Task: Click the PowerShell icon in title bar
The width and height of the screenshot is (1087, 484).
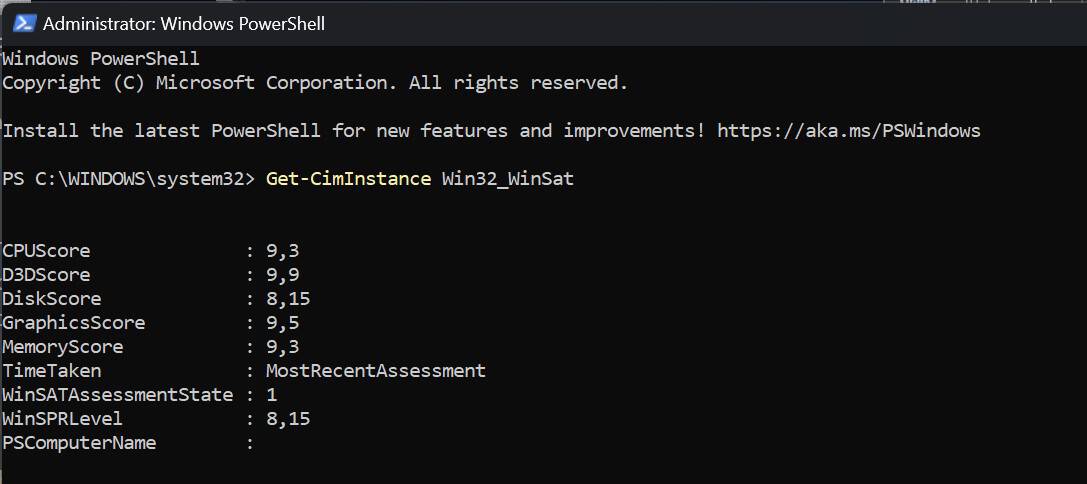Action: coord(24,23)
